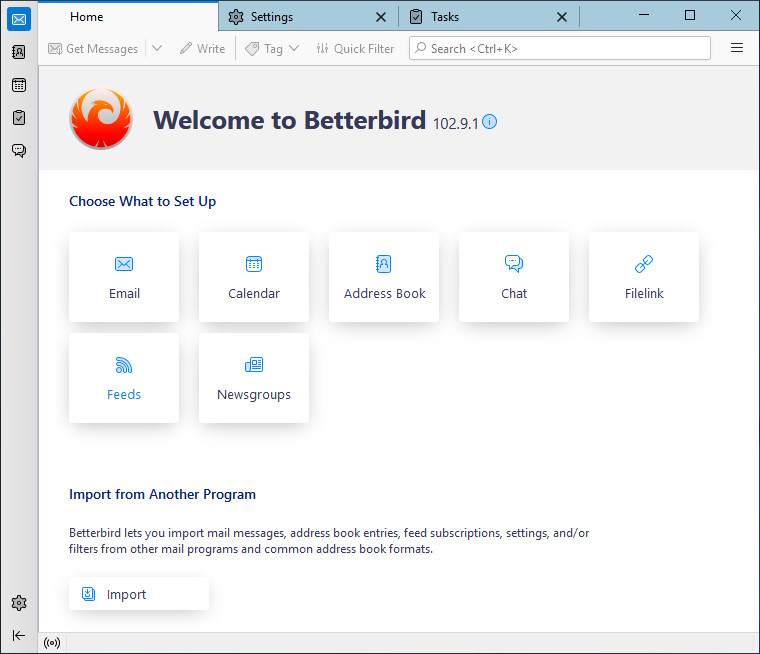Click the online status indicator icon
Image resolution: width=760 pixels, height=654 pixels.
(x=52, y=643)
